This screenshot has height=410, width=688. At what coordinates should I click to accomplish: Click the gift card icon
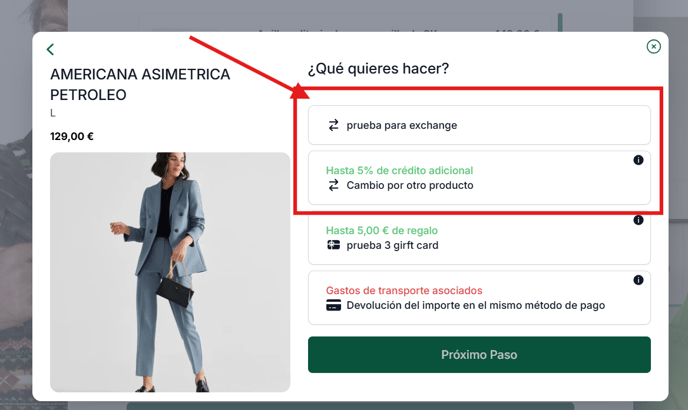click(x=333, y=245)
